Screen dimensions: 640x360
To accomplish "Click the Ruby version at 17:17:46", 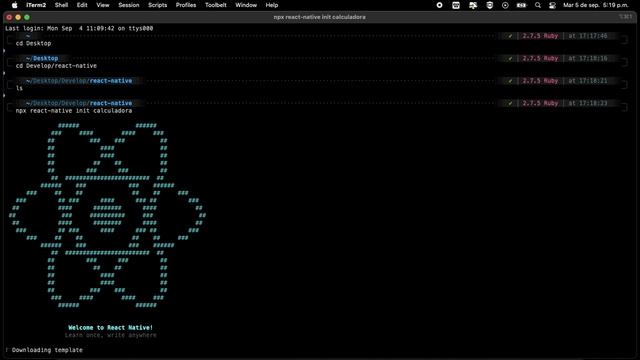I will [x=540, y=36].
